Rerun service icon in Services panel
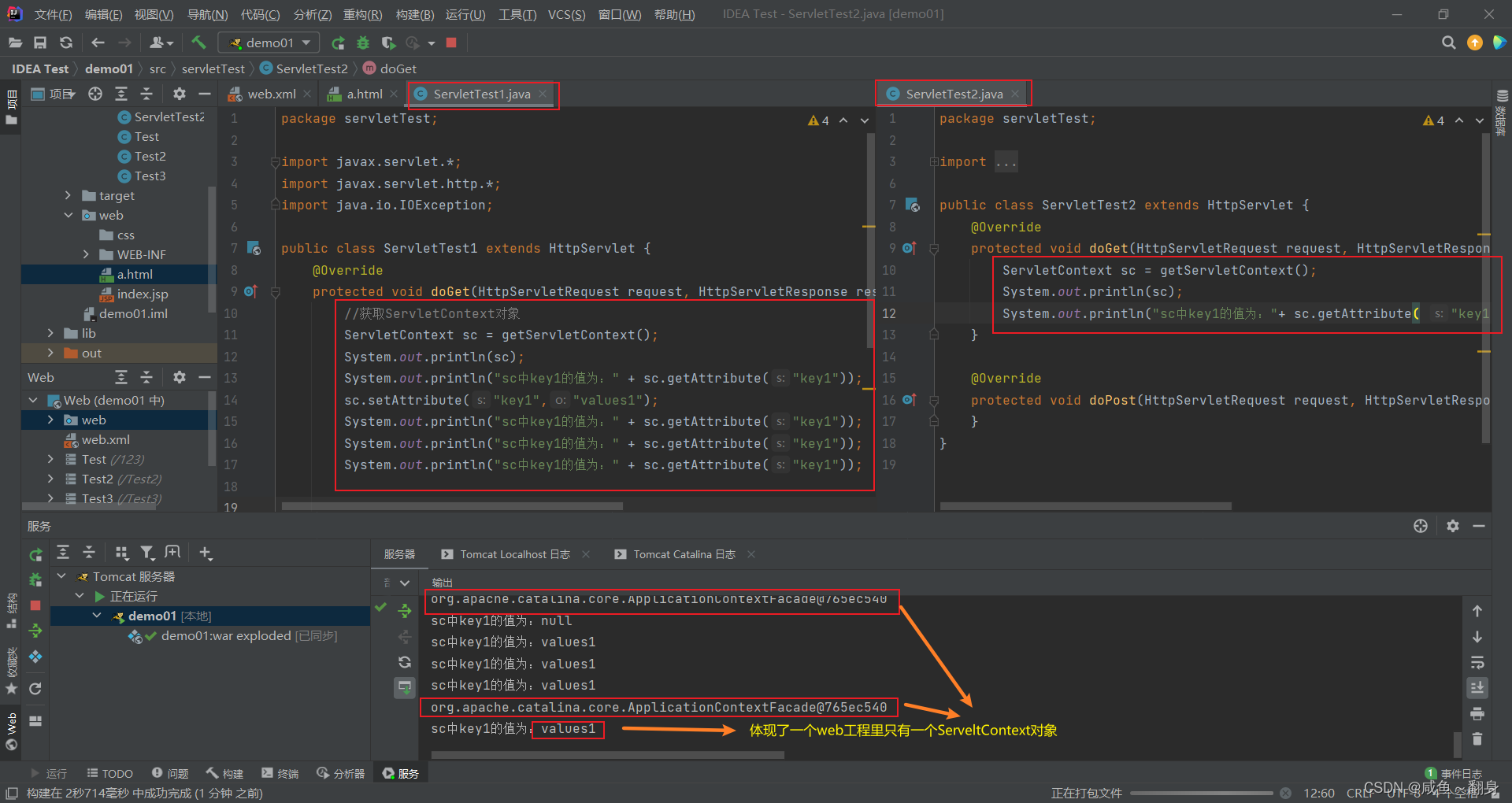This screenshot has width=1512, height=803. (35, 555)
